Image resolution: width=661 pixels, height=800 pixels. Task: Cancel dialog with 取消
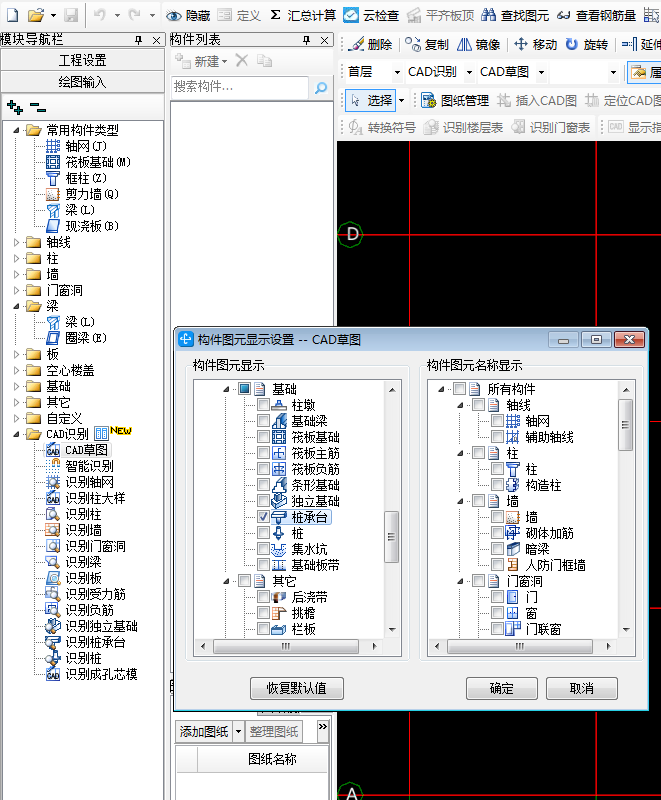coord(582,688)
